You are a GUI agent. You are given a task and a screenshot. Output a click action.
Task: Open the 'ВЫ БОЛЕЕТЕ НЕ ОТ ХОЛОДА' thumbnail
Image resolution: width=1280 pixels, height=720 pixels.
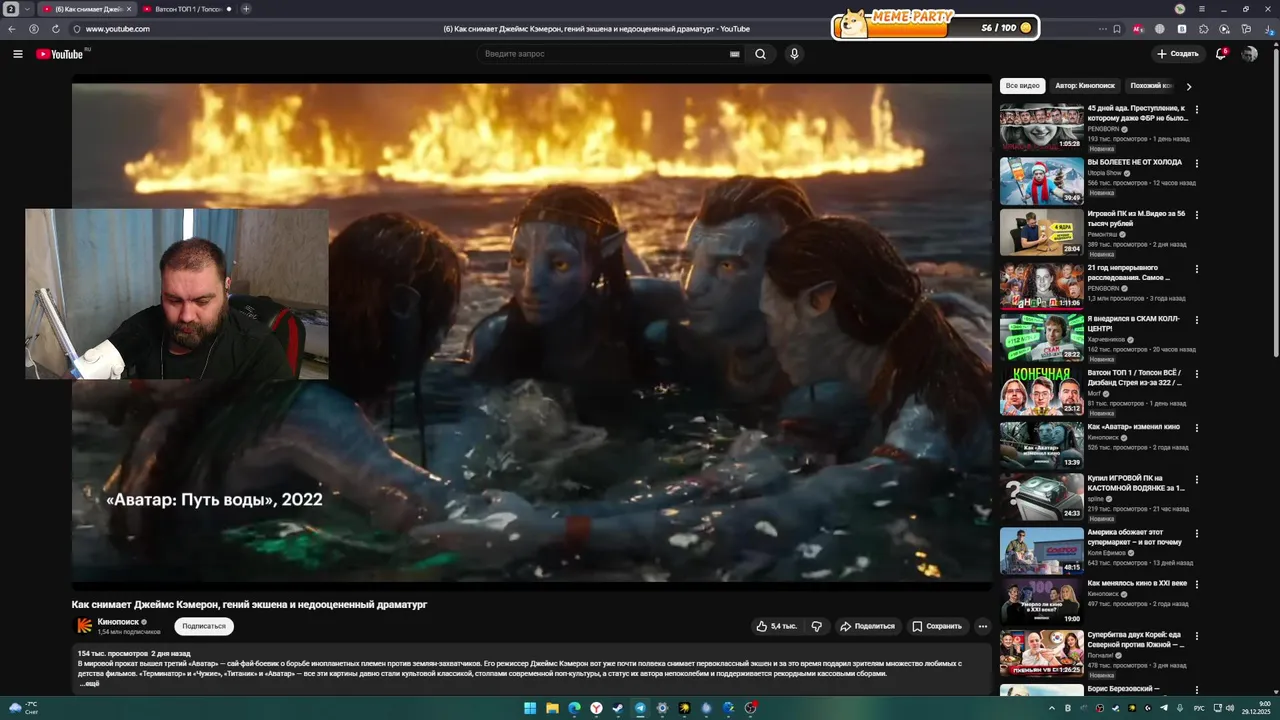coord(1042,180)
